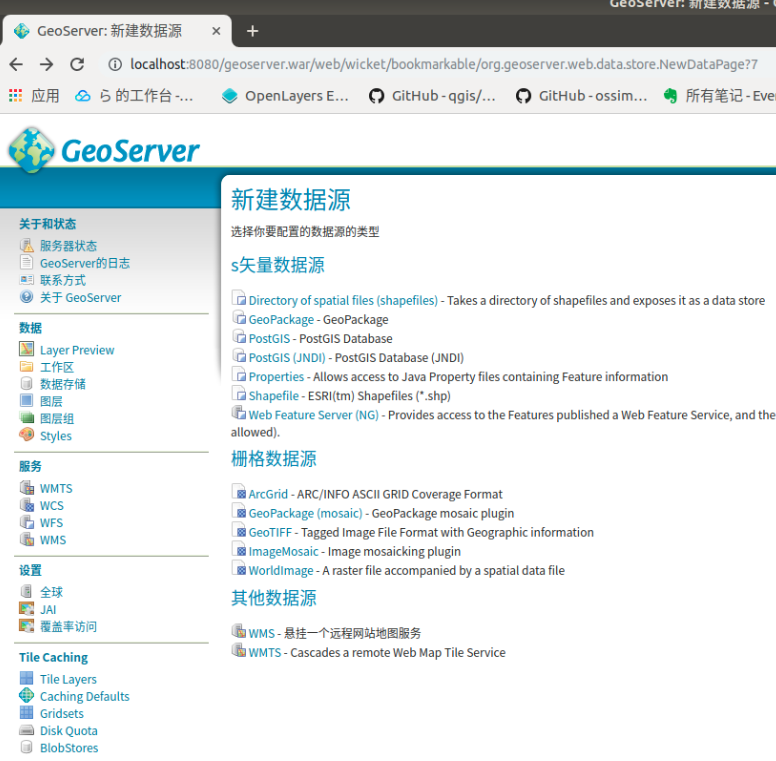The width and height of the screenshot is (776, 761).
Task: Click the Disk Quota icon
Action: pyautogui.click(x=27, y=731)
